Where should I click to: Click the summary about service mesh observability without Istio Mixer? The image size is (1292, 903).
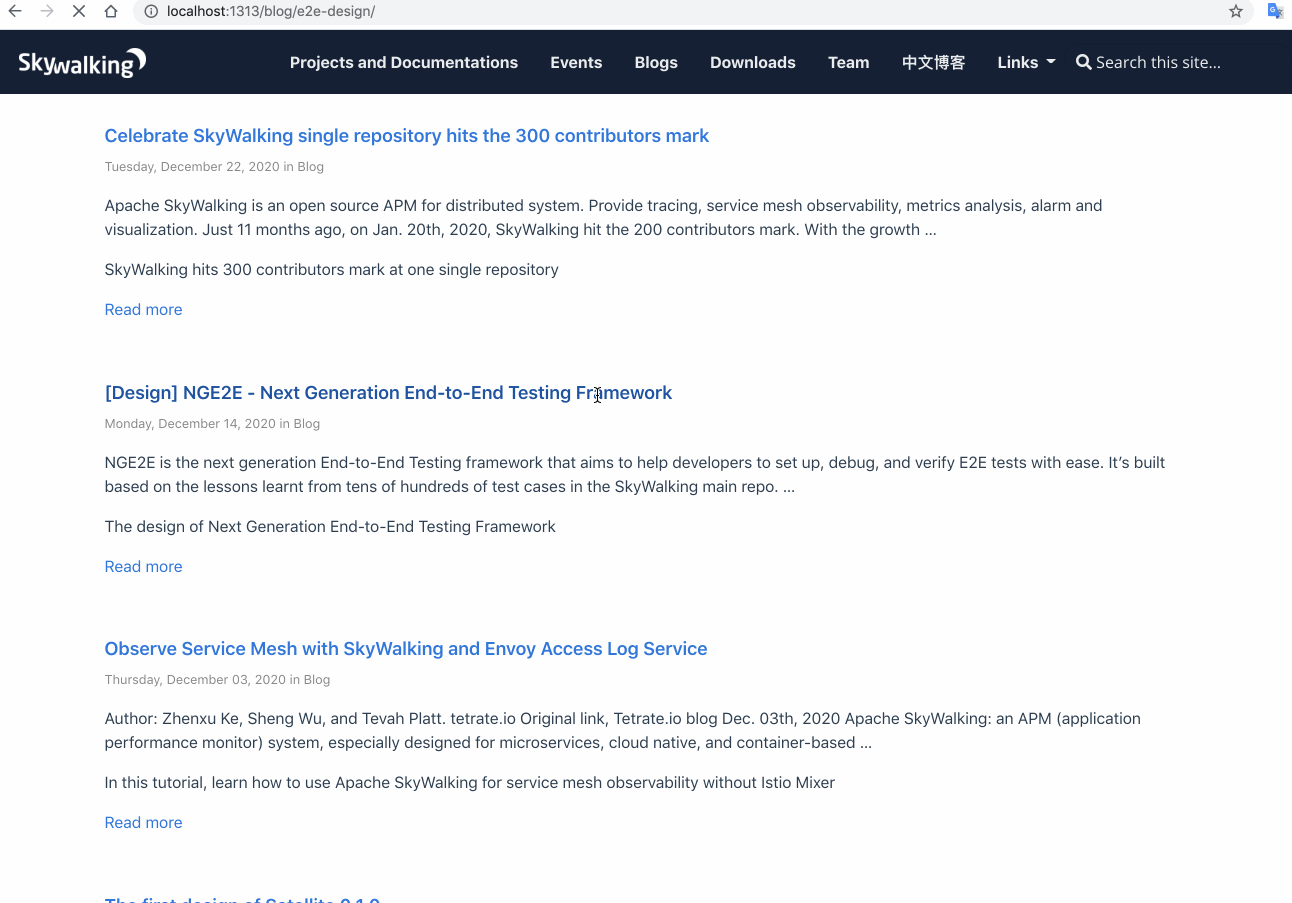coord(469,783)
